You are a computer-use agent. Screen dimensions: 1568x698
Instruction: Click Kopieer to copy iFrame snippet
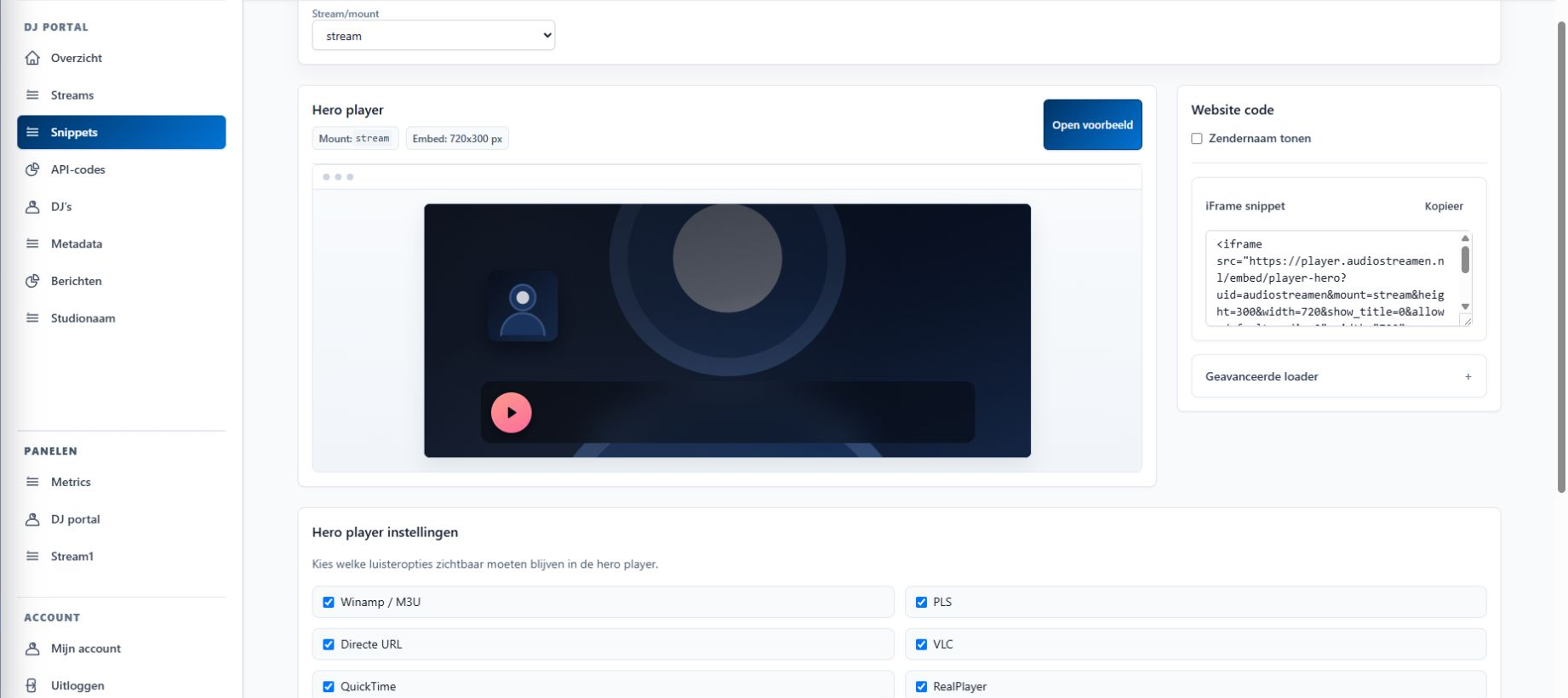coord(1444,206)
